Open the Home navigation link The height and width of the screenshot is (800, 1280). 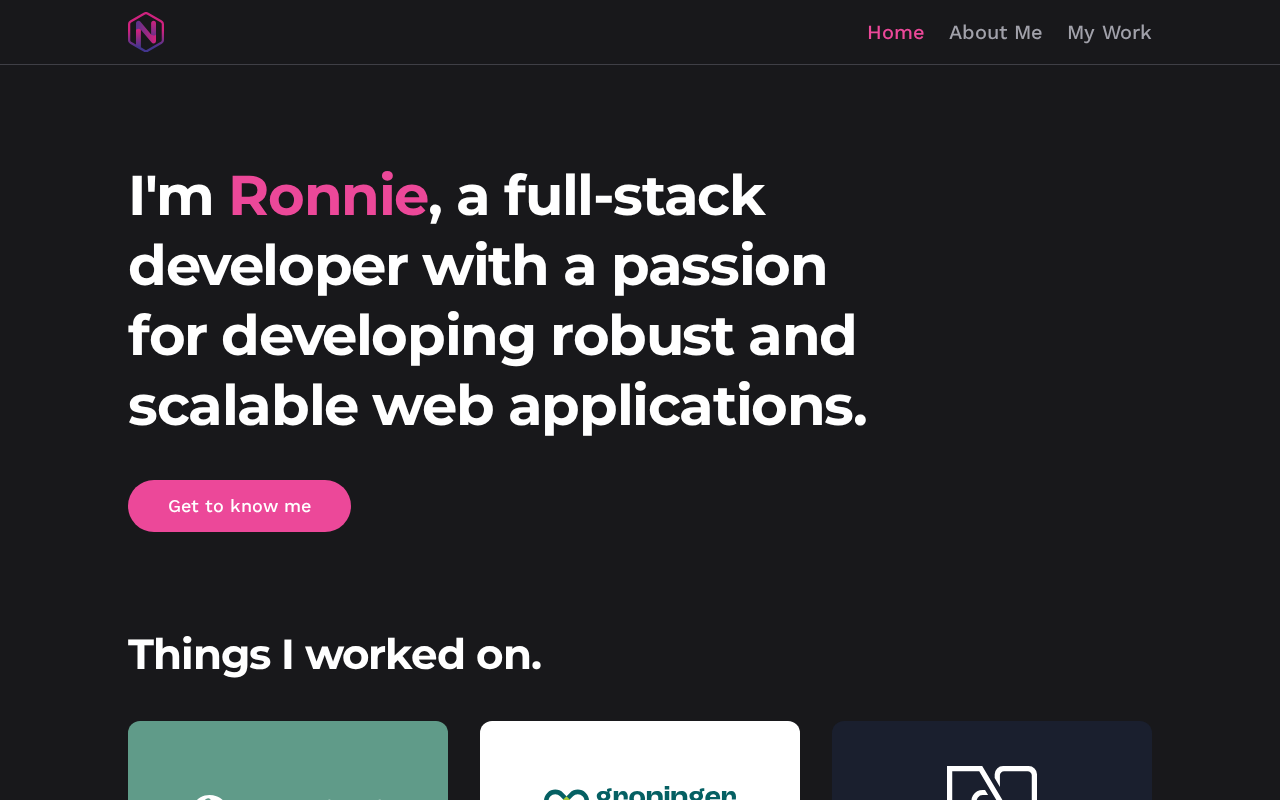[895, 32]
